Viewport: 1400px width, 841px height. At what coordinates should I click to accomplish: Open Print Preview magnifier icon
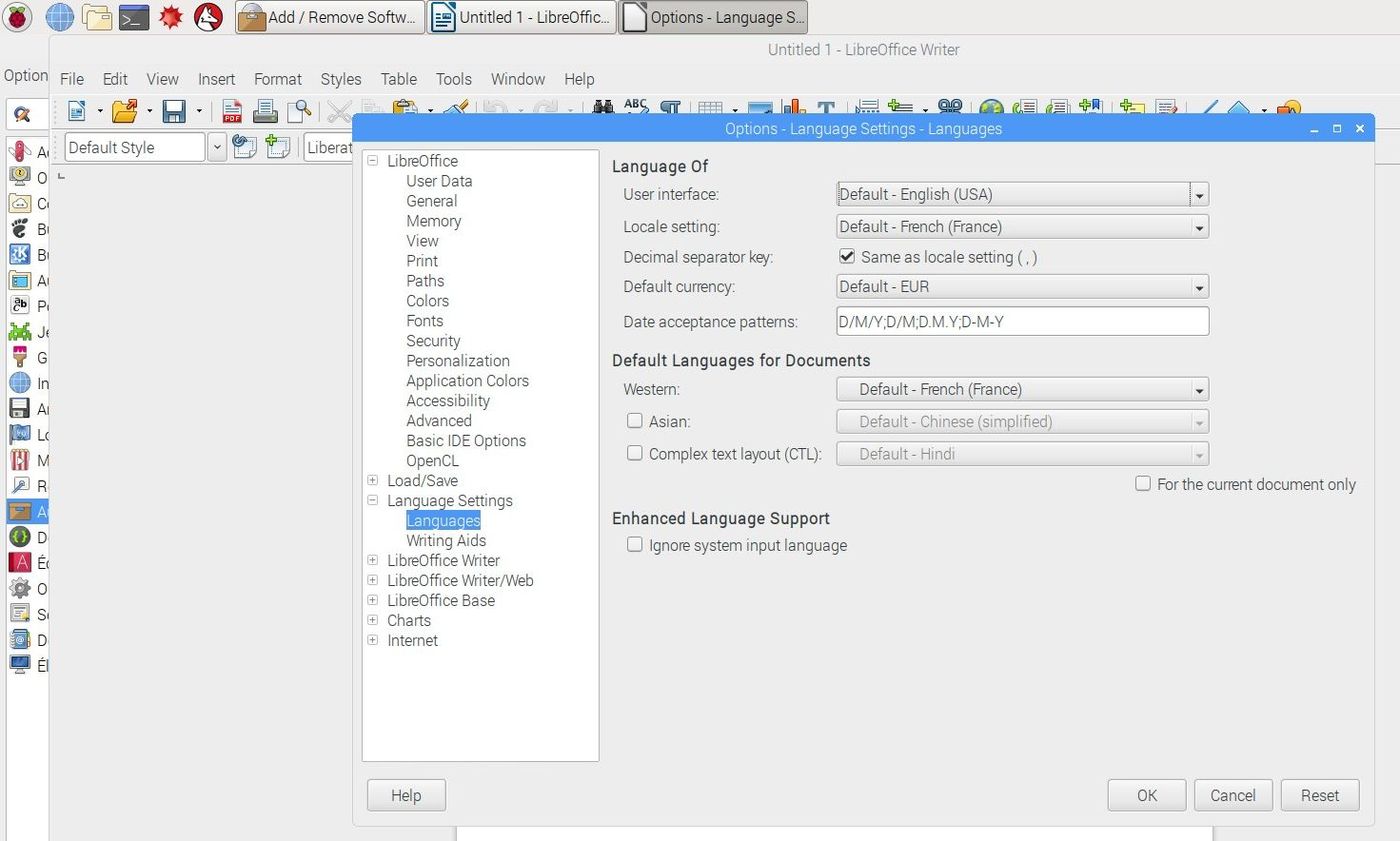click(298, 111)
